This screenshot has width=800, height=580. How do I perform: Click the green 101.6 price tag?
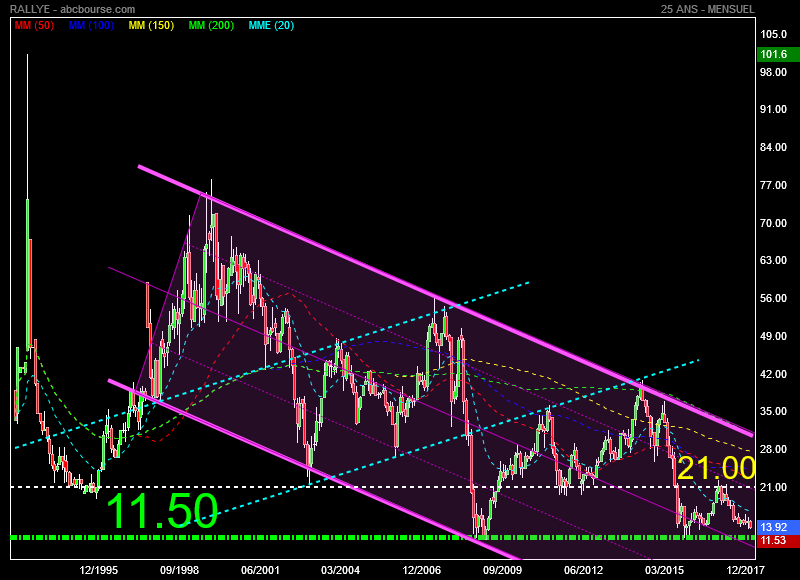pos(778,54)
